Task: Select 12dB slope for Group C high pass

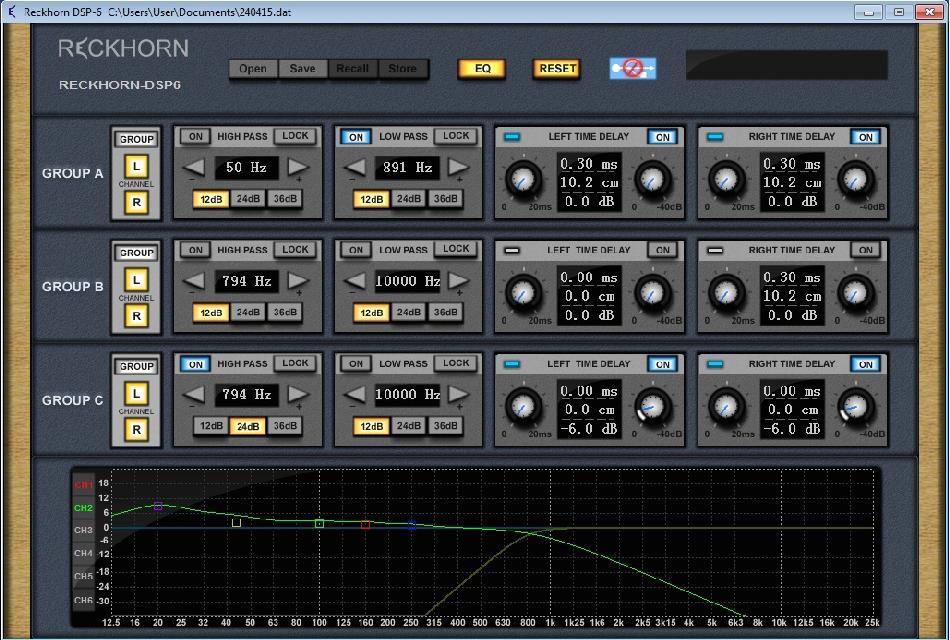Action: click(x=211, y=426)
